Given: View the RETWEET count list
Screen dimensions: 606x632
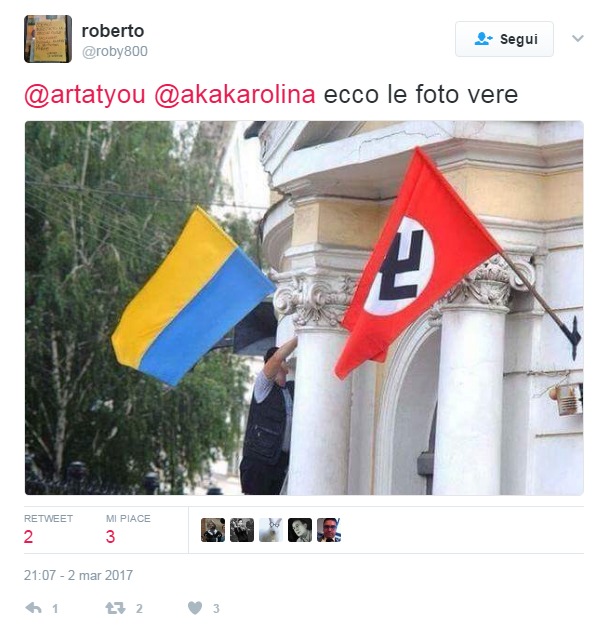Looking at the screenshot, I should click(x=48, y=530).
